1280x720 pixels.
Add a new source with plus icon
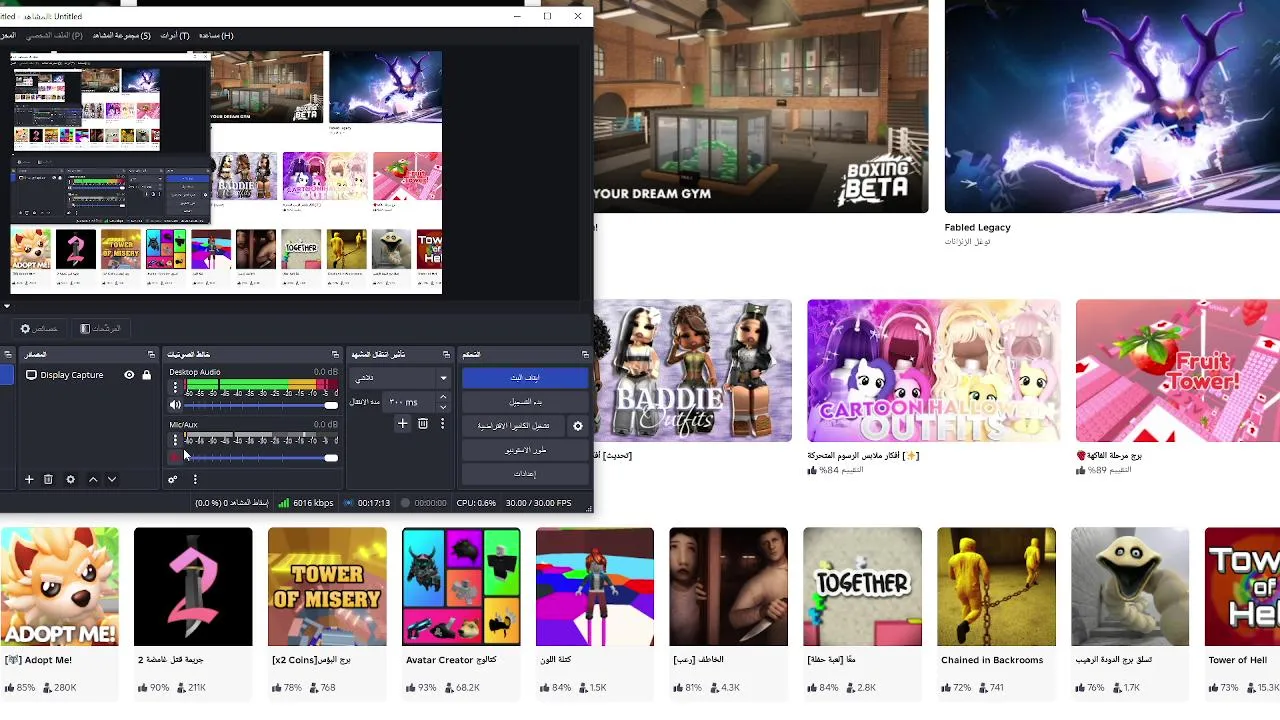click(x=29, y=480)
